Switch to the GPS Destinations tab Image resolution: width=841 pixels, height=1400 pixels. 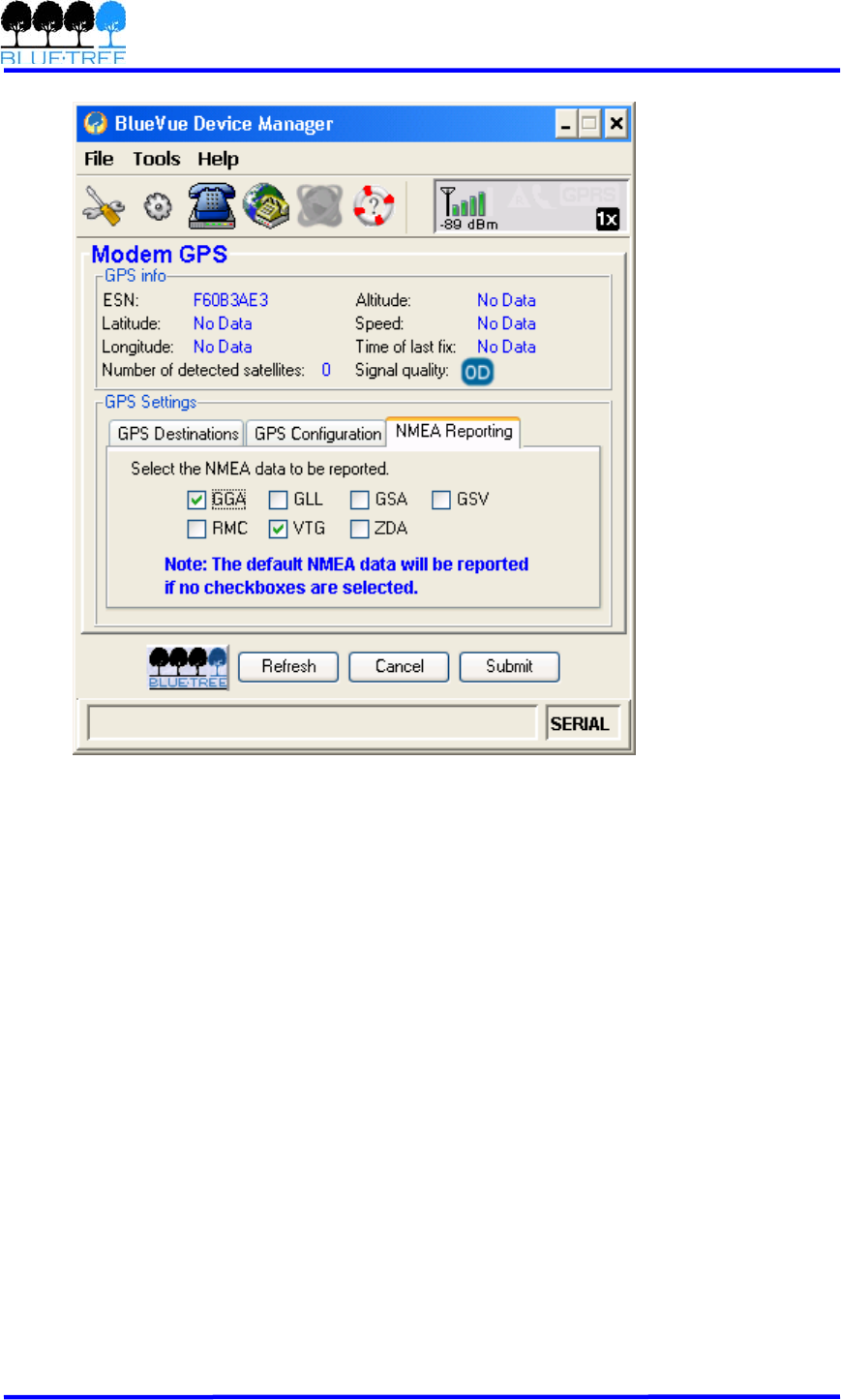coord(178,434)
